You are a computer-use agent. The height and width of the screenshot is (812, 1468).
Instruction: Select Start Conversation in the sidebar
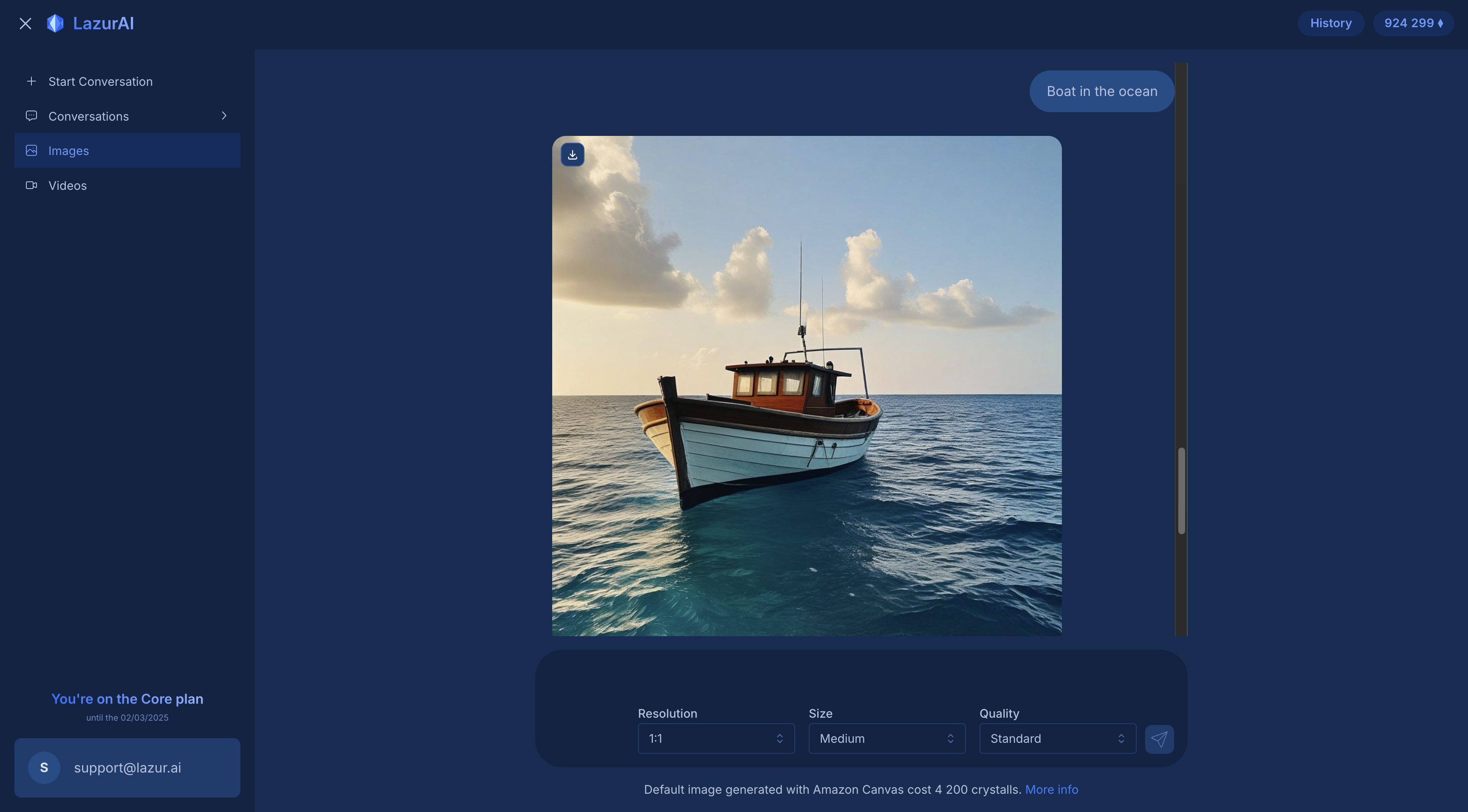(x=100, y=82)
